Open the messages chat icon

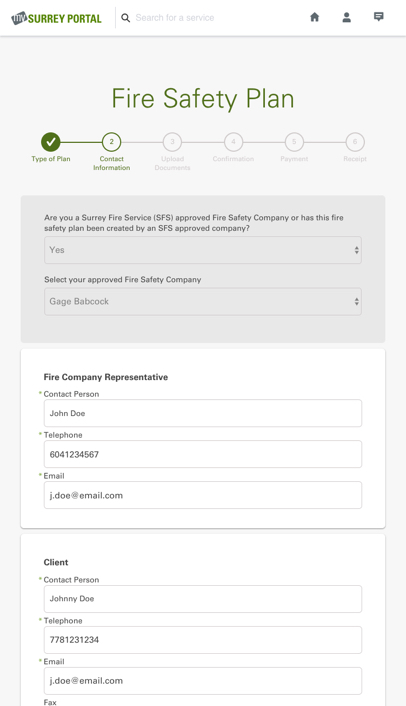[379, 17]
